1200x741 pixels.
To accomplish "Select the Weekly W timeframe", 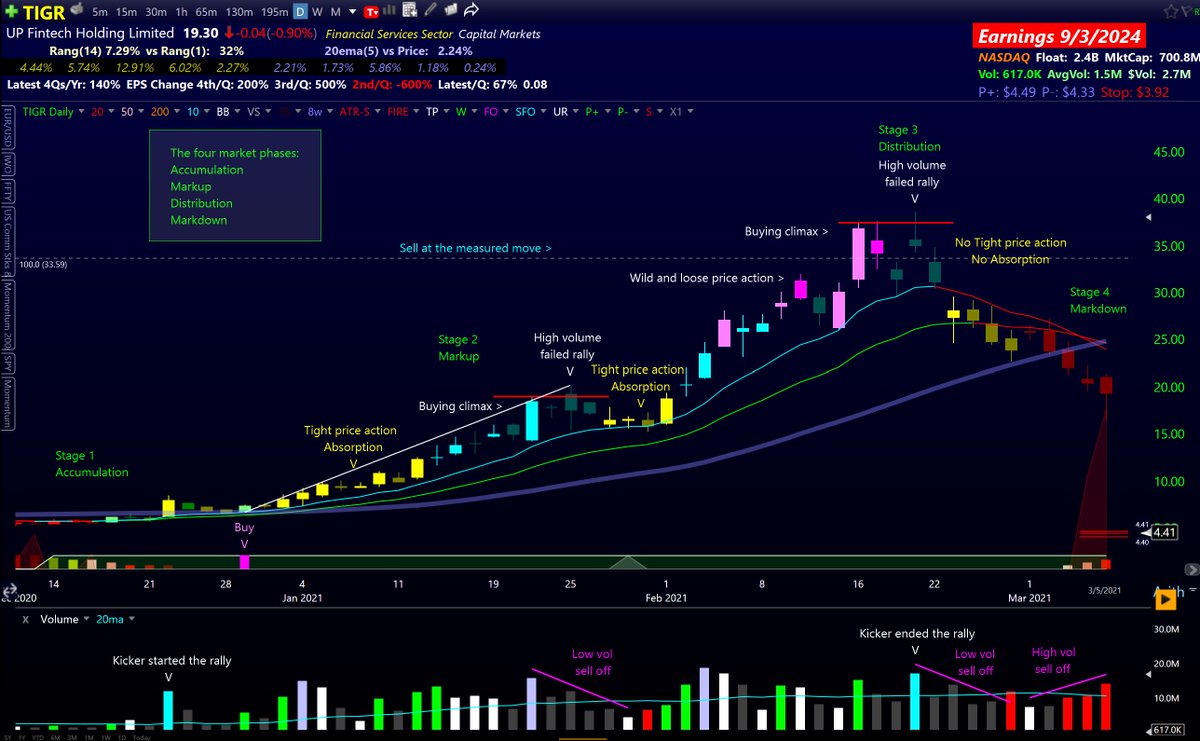I will [x=317, y=12].
